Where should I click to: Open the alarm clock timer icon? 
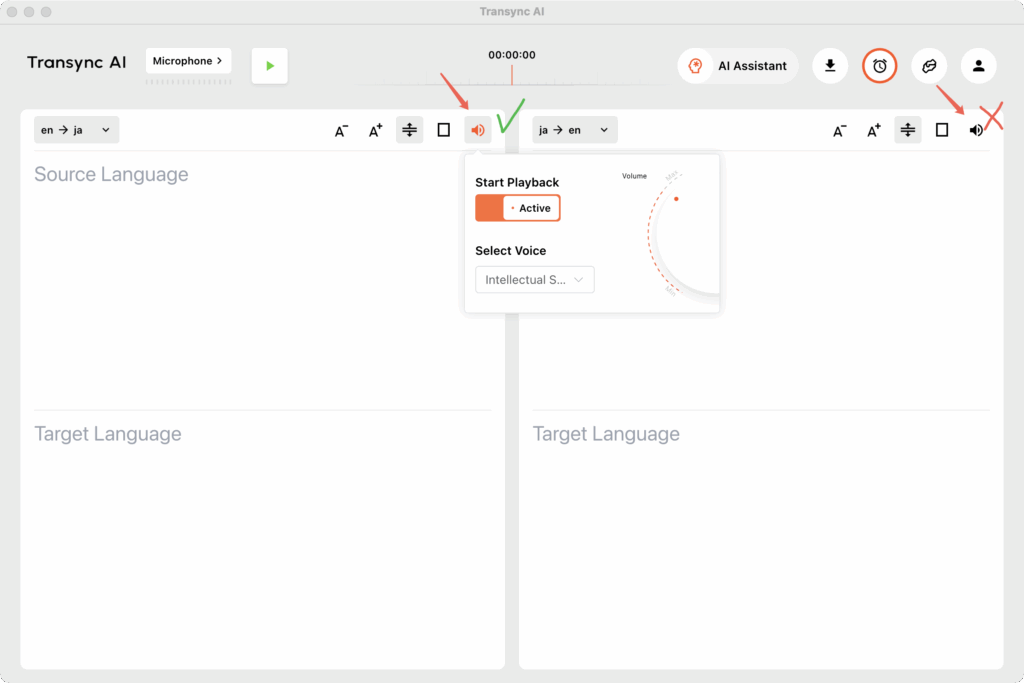tap(880, 66)
